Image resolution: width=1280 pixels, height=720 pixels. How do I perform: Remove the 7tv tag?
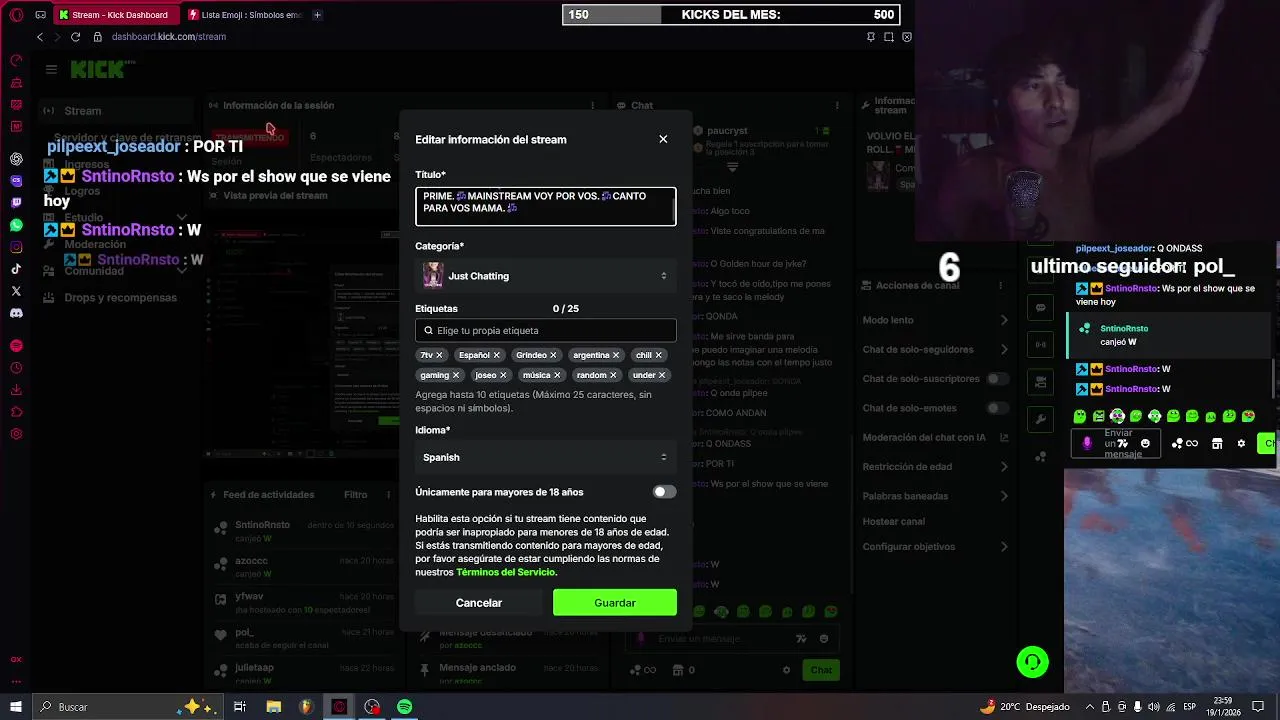tap(439, 355)
